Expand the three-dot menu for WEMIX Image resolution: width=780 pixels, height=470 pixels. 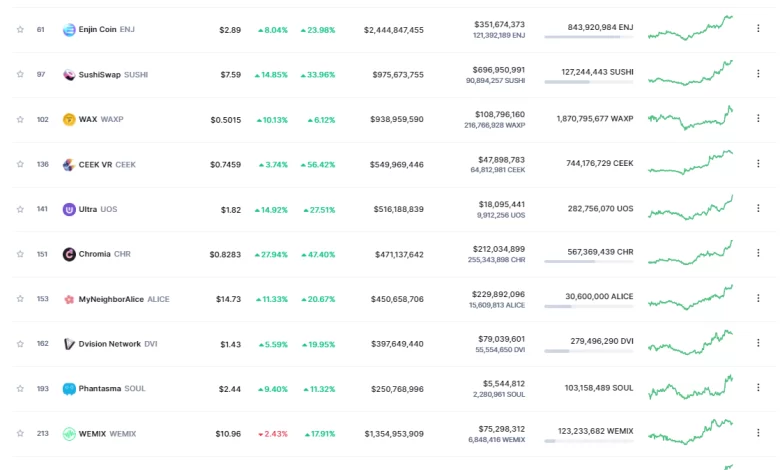758,434
